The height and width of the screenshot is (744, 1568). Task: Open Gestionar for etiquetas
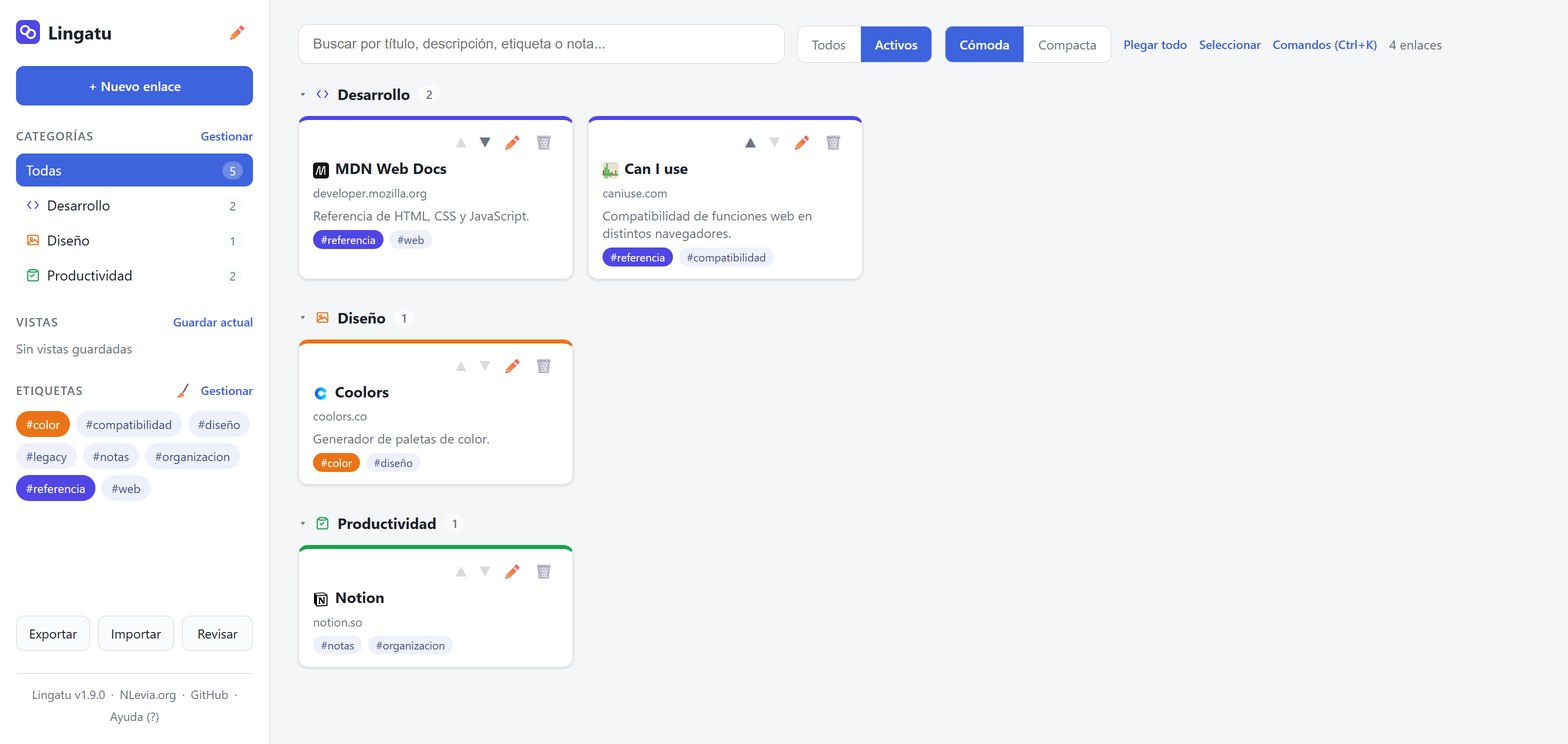coord(226,391)
